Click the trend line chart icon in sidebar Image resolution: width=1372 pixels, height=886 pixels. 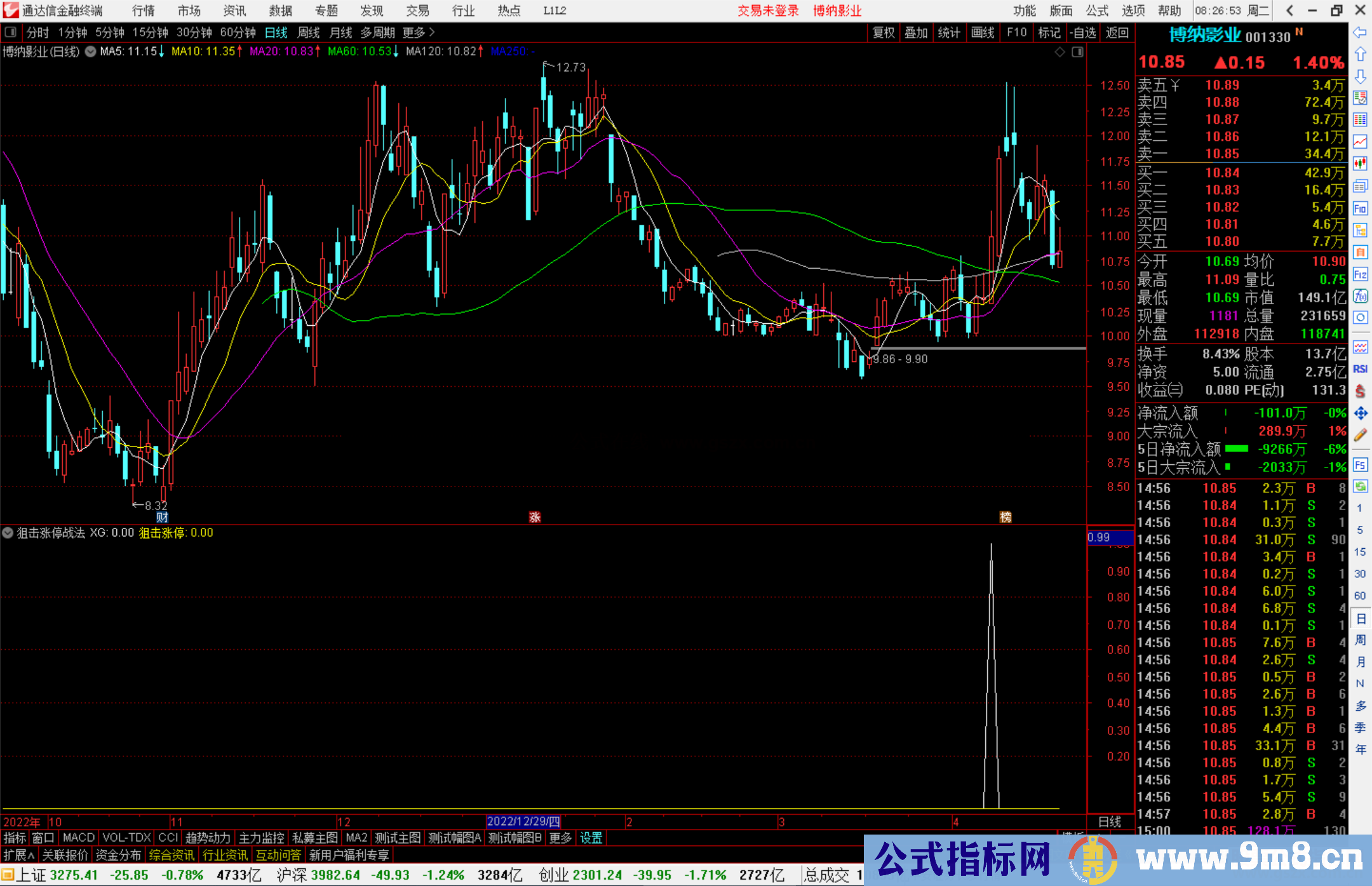1361,142
